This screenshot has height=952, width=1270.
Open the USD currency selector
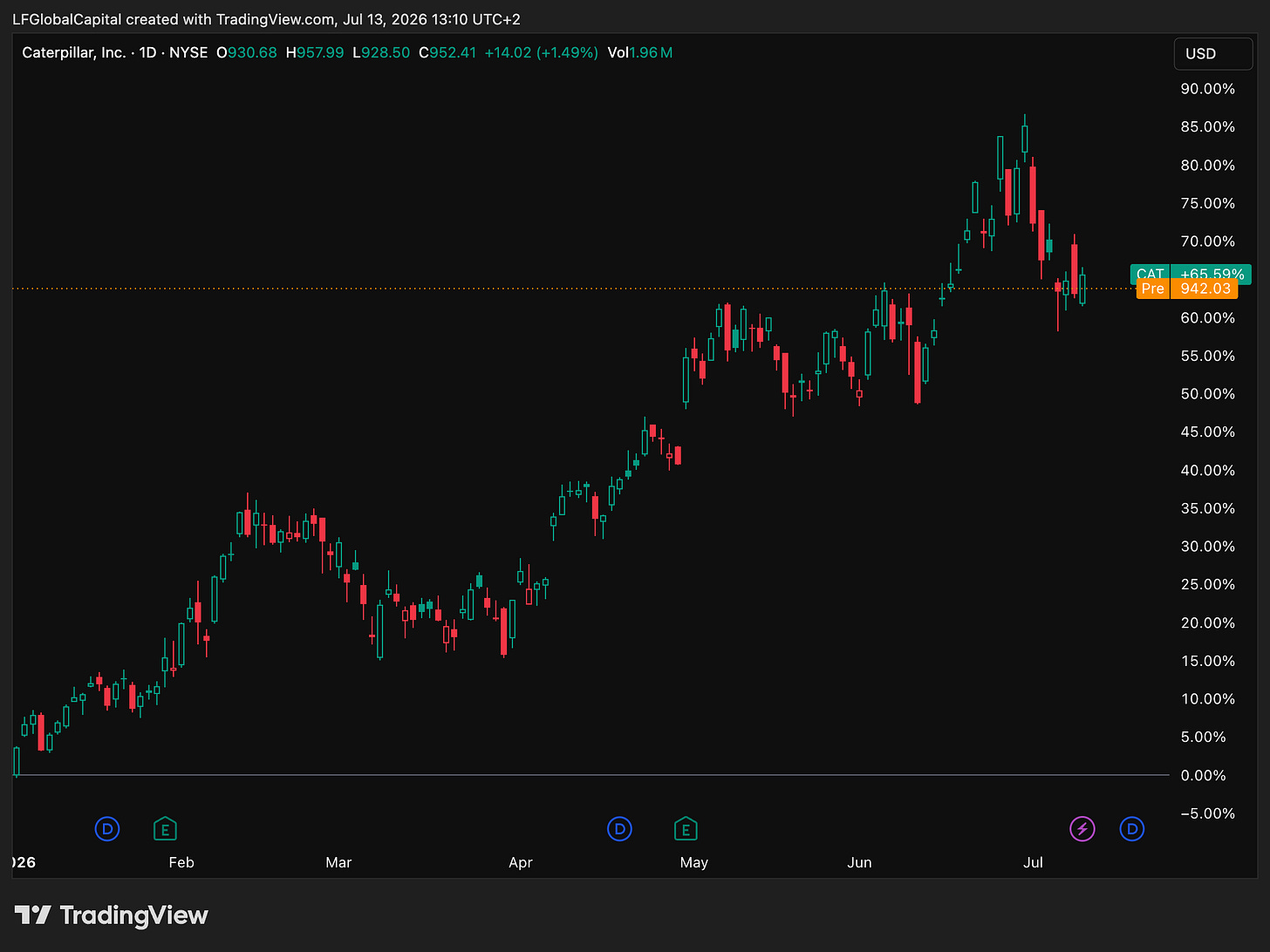1213,53
